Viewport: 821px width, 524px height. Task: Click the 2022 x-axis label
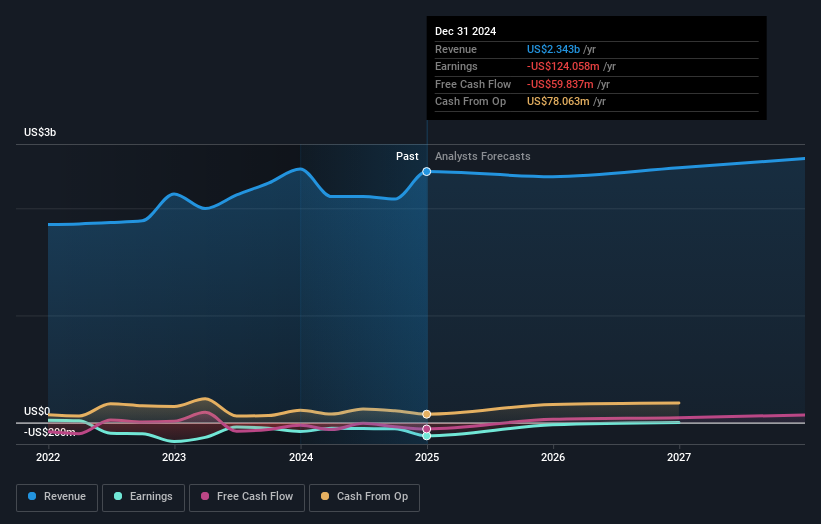coord(48,457)
